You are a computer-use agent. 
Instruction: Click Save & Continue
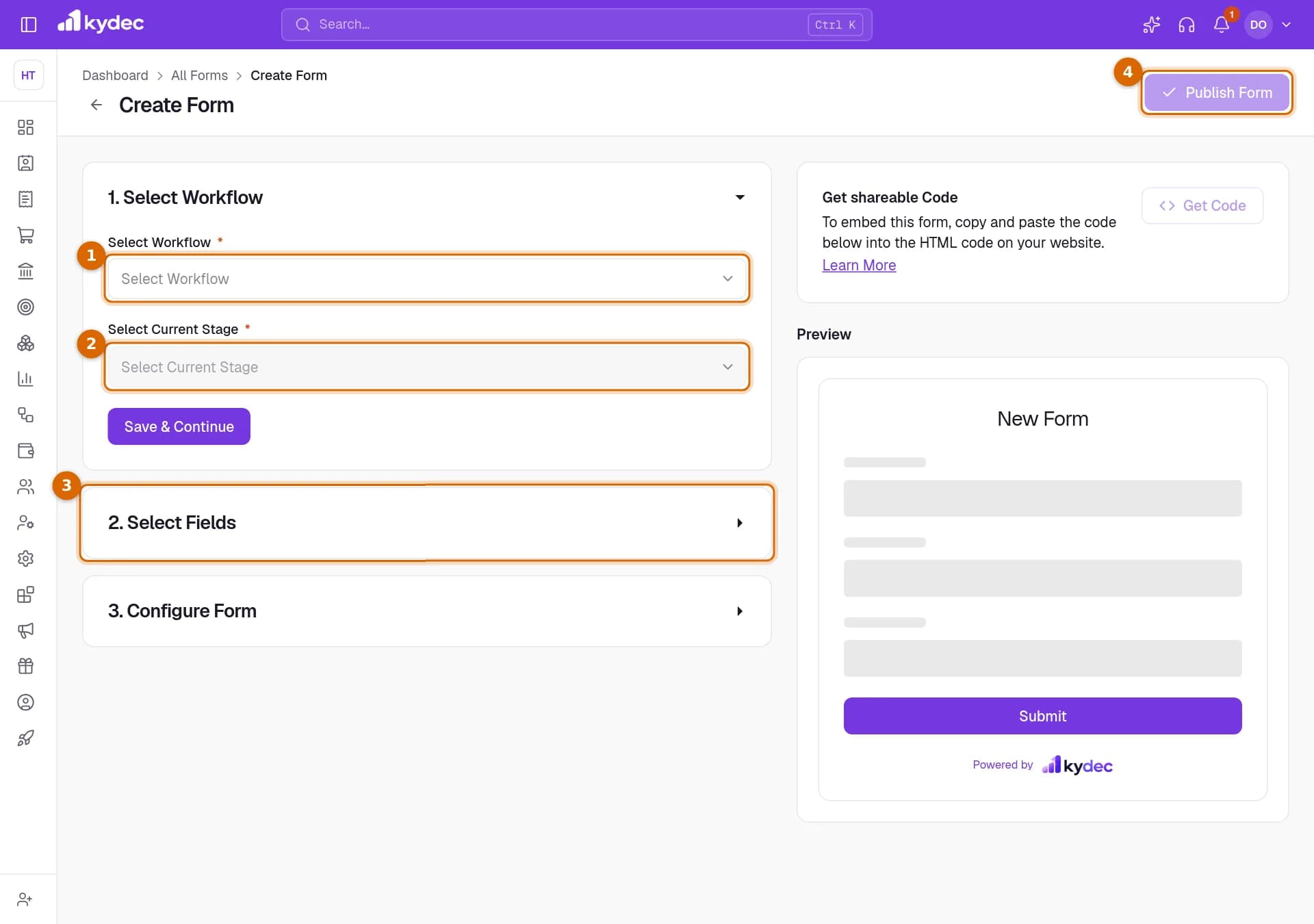pos(179,426)
